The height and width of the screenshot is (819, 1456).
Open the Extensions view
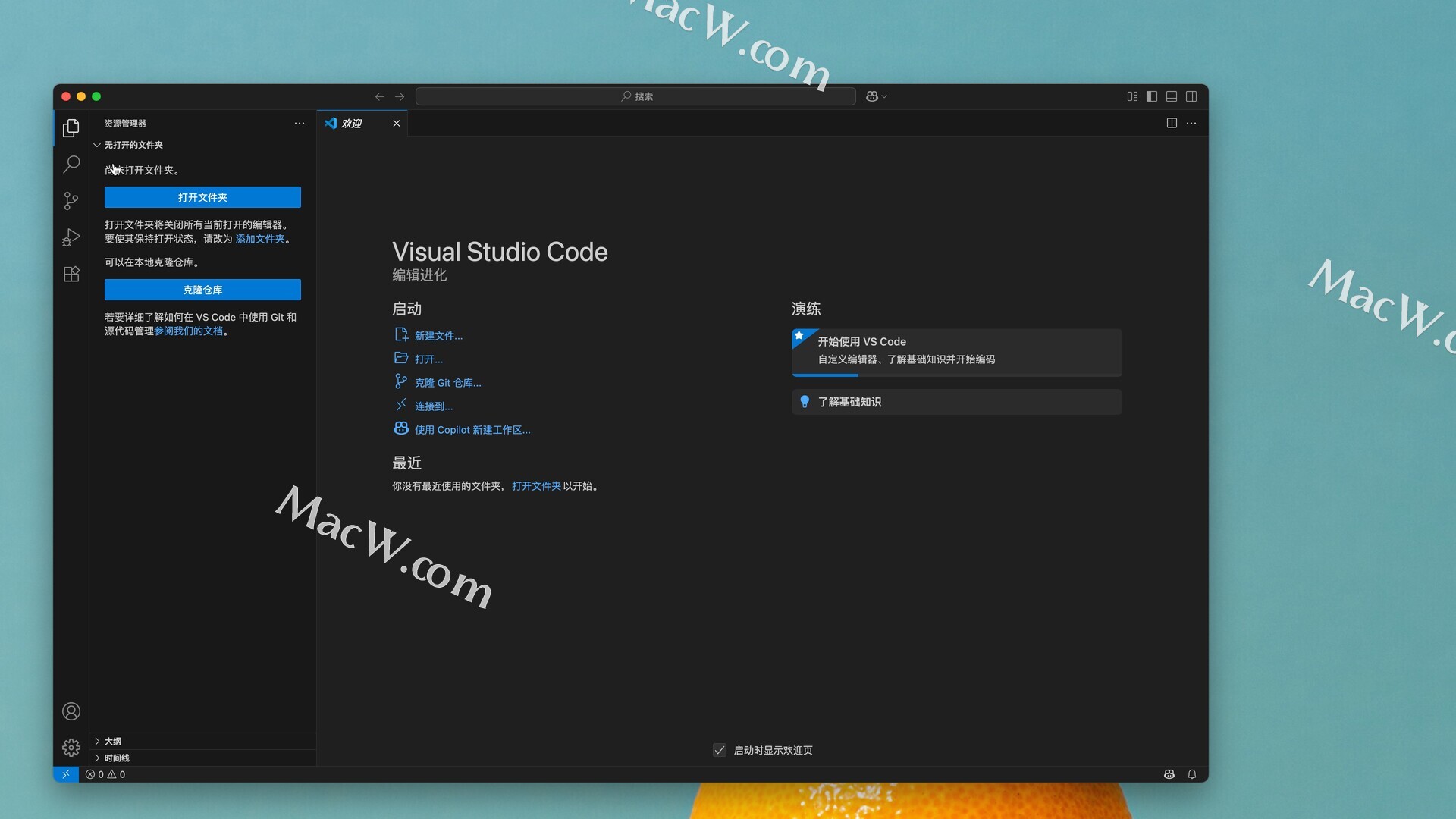[71, 274]
